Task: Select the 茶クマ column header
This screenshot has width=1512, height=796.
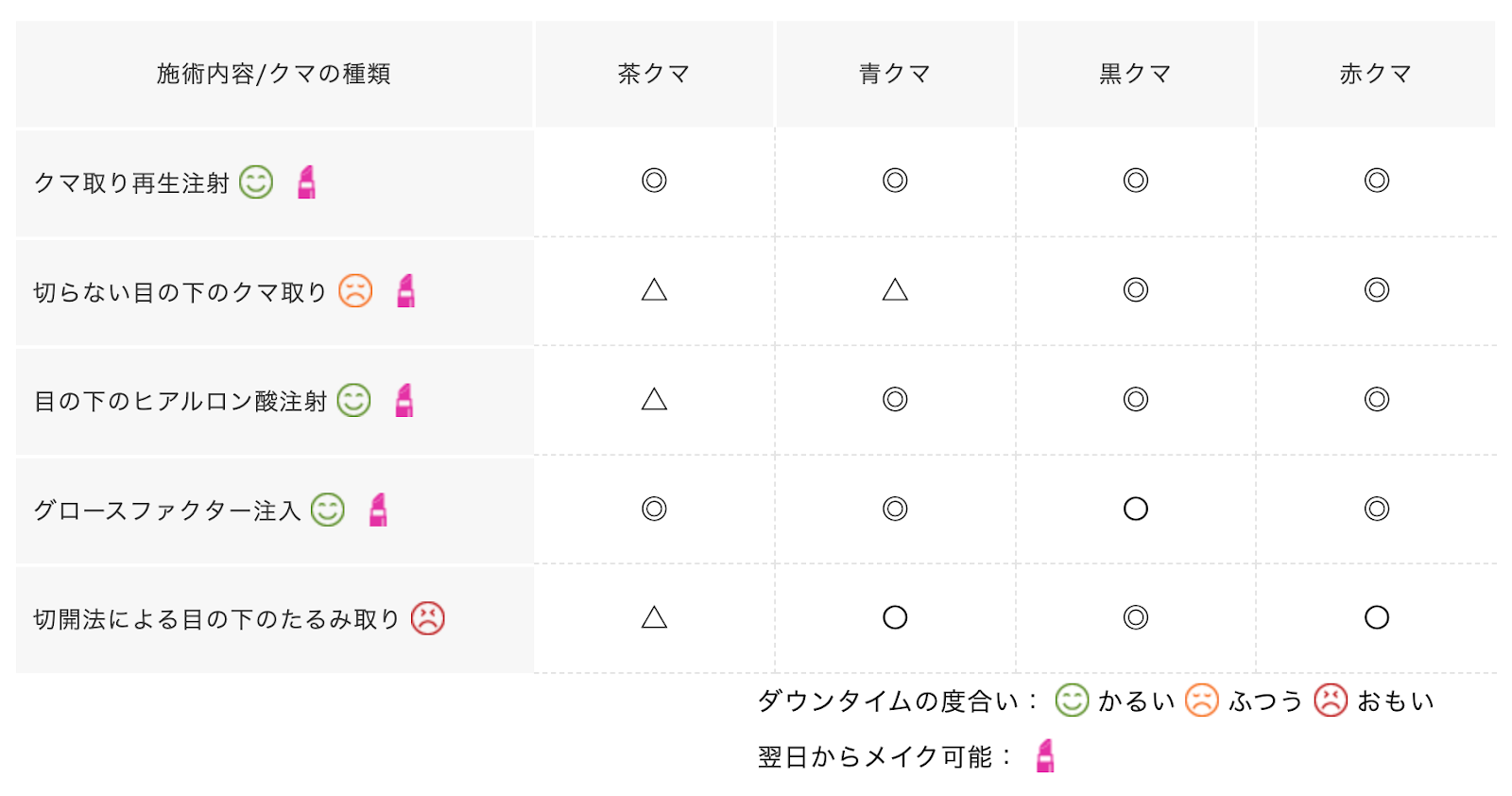Action: [654, 74]
